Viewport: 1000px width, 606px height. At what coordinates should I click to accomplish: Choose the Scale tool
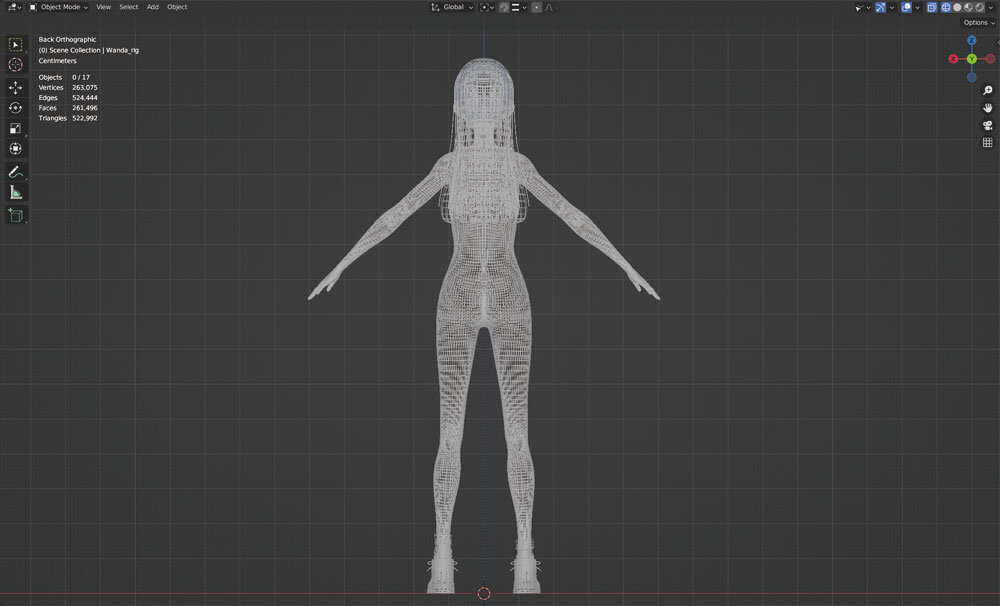click(16, 128)
